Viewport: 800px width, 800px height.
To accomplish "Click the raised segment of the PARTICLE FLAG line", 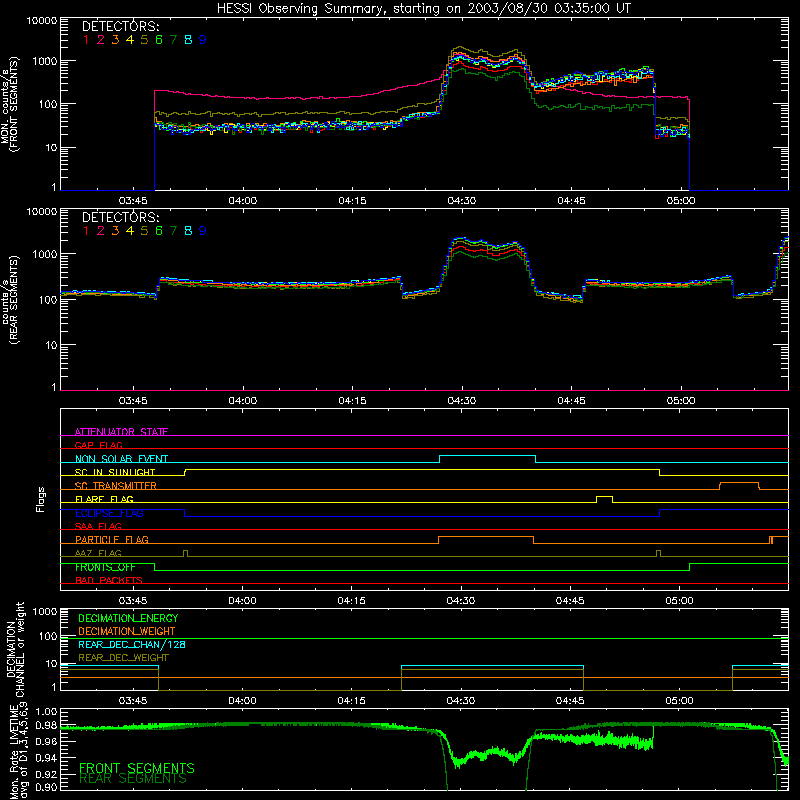I will pos(486,537).
